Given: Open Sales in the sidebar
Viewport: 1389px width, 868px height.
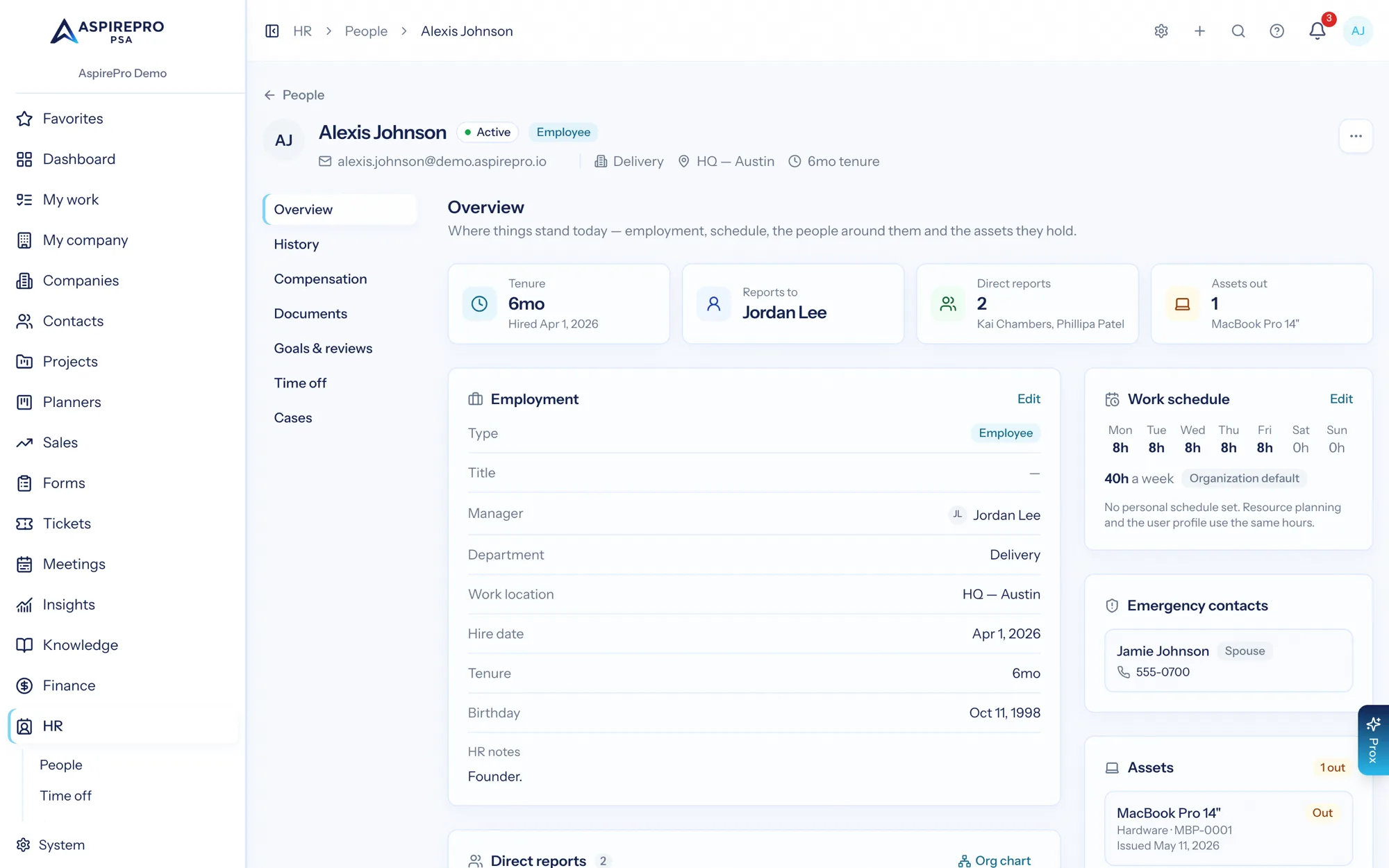Looking at the screenshot, I should pyautogui.click(x=122, y=442).
